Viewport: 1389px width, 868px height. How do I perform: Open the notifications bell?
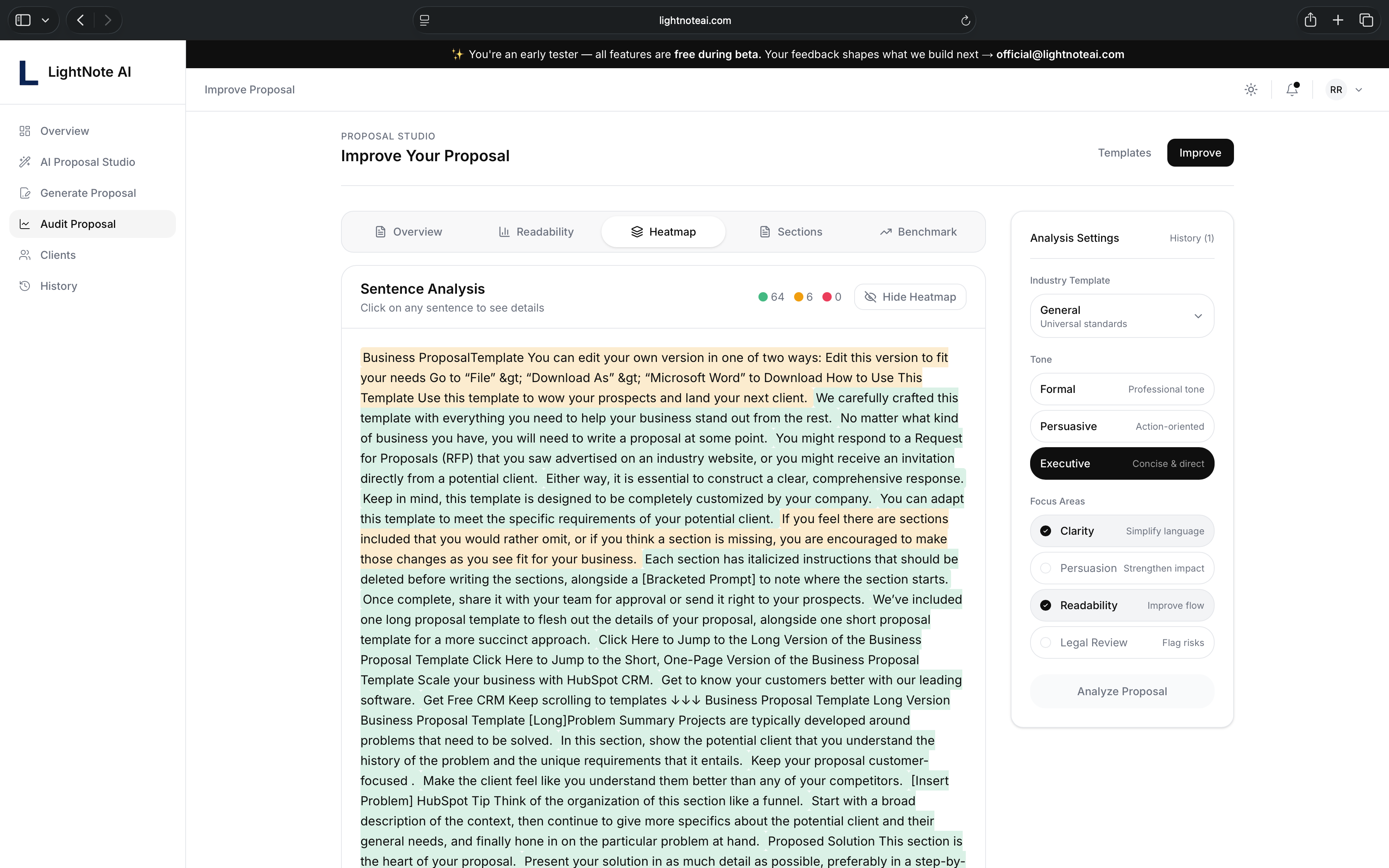pos(1292,90)
